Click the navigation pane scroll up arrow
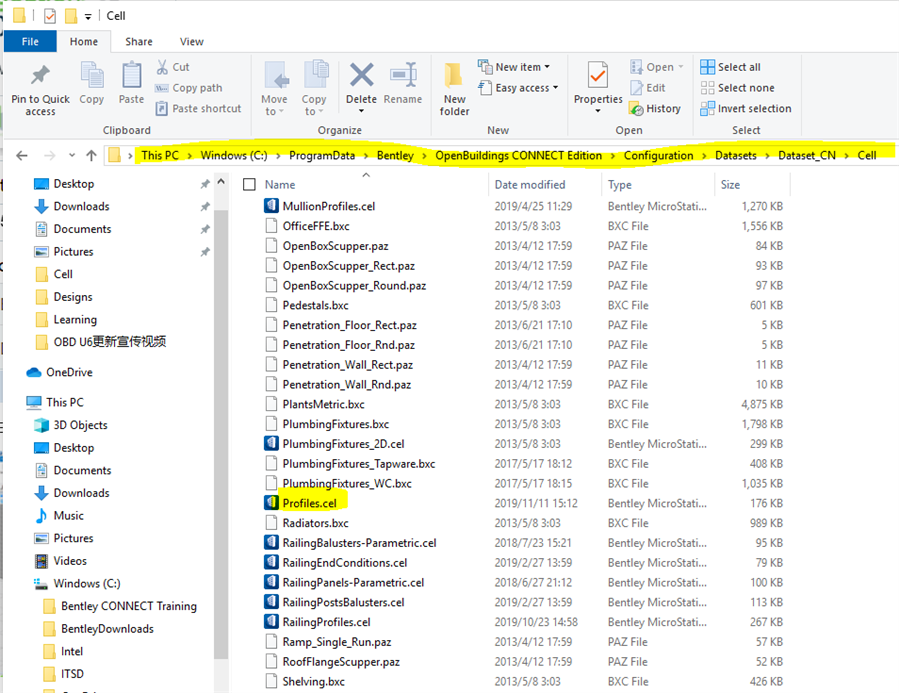 [221, 182]
